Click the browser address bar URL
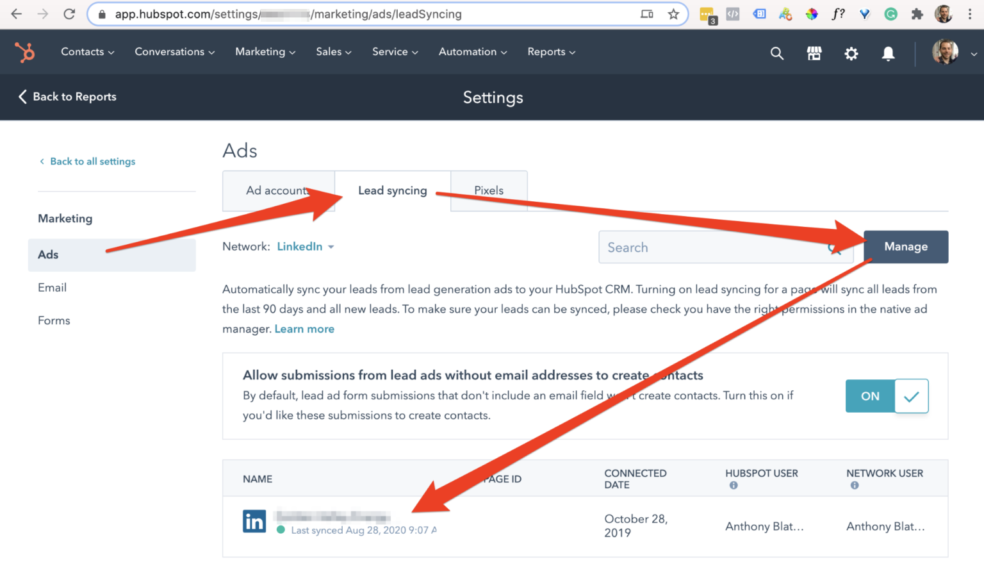The width and height of the screenshot is (984, 571). pyautogui.click(x=288, y=14)
